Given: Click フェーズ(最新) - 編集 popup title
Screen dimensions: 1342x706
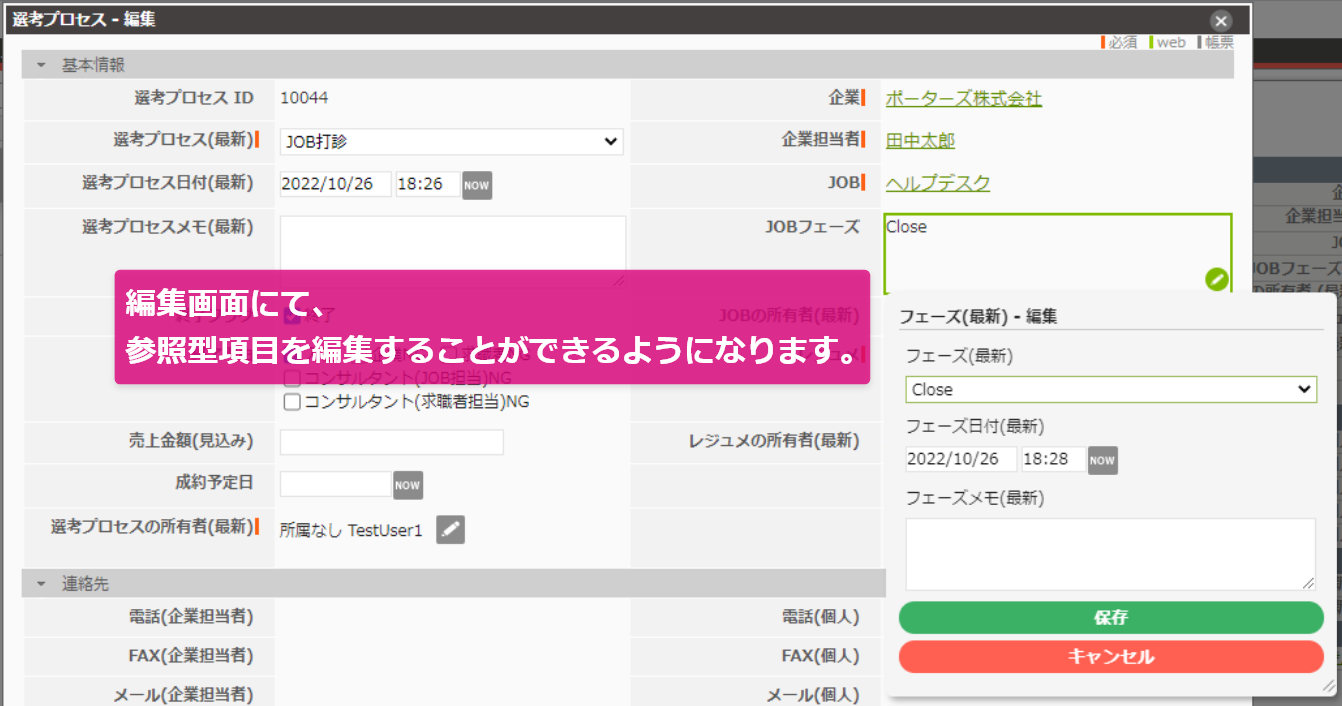Looking at the screenshot, I should (978, 316).
